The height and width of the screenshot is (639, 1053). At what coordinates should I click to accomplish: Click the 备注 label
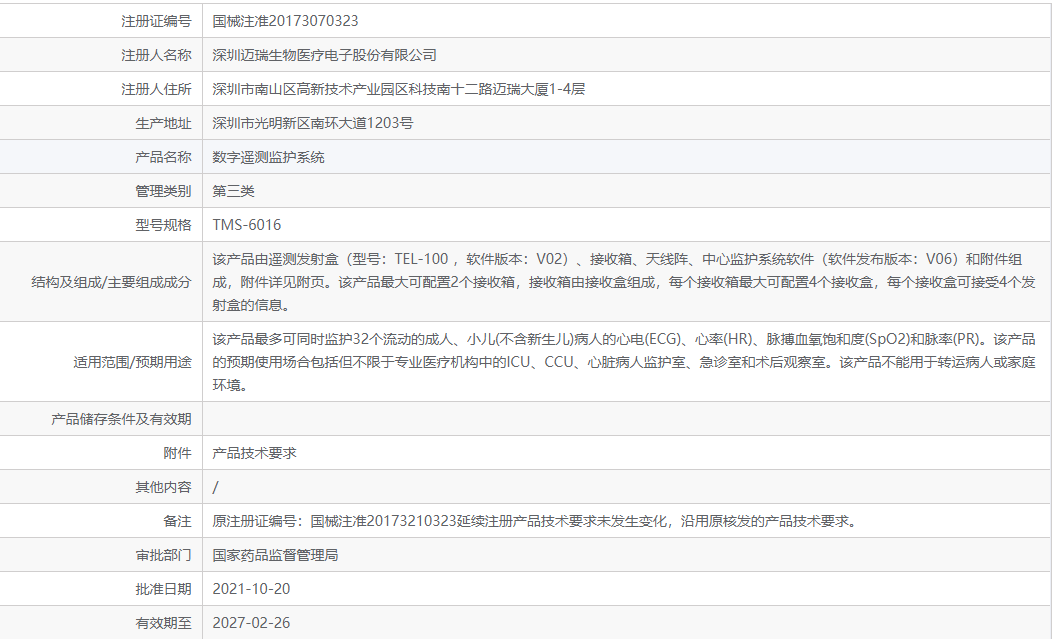177,522
